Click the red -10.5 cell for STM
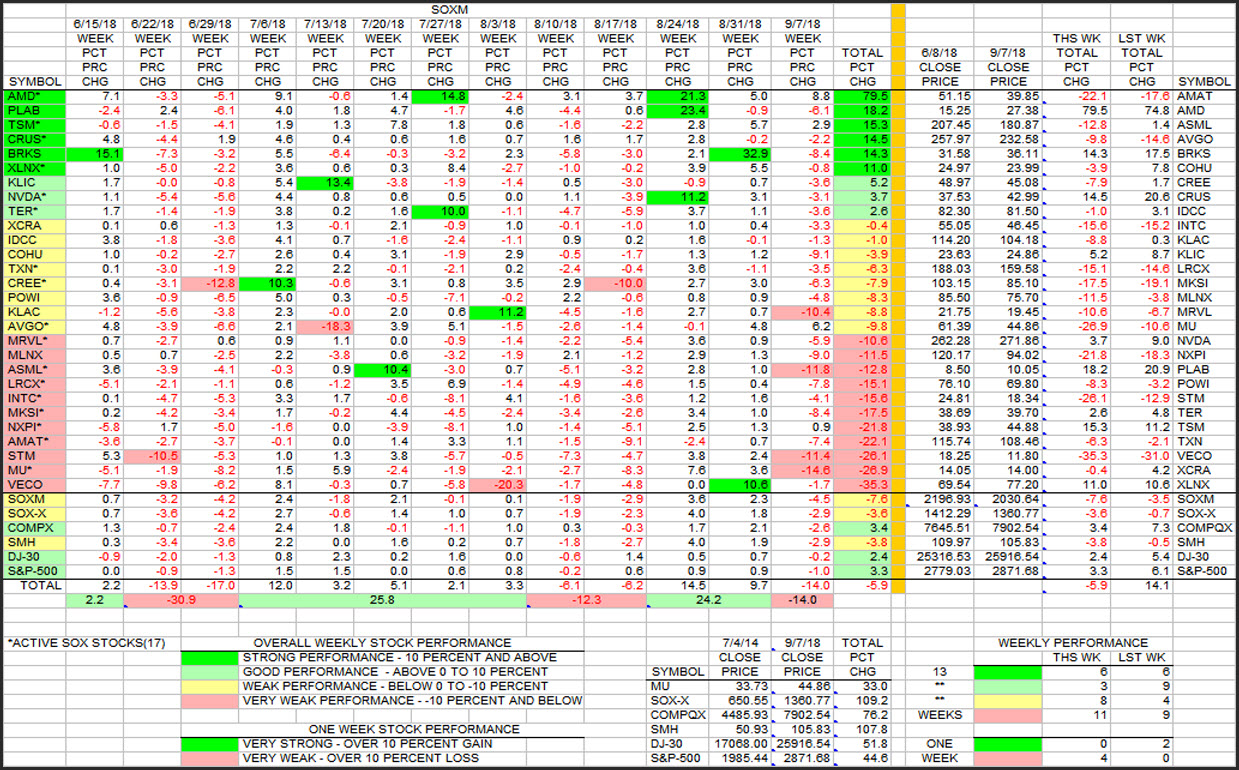 pos(153,455)
